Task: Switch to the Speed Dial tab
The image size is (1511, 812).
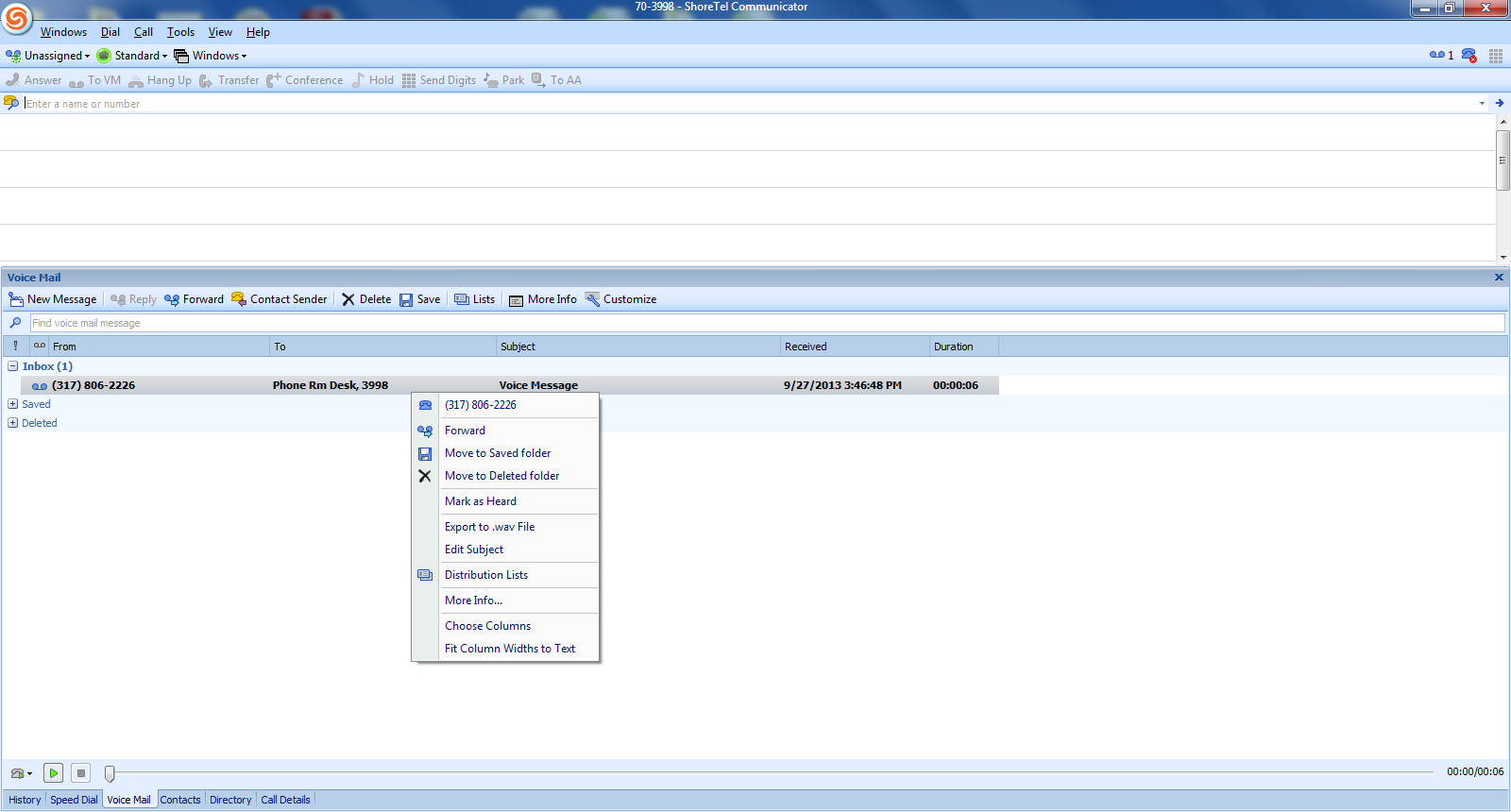Action: (x=74, y=800)
